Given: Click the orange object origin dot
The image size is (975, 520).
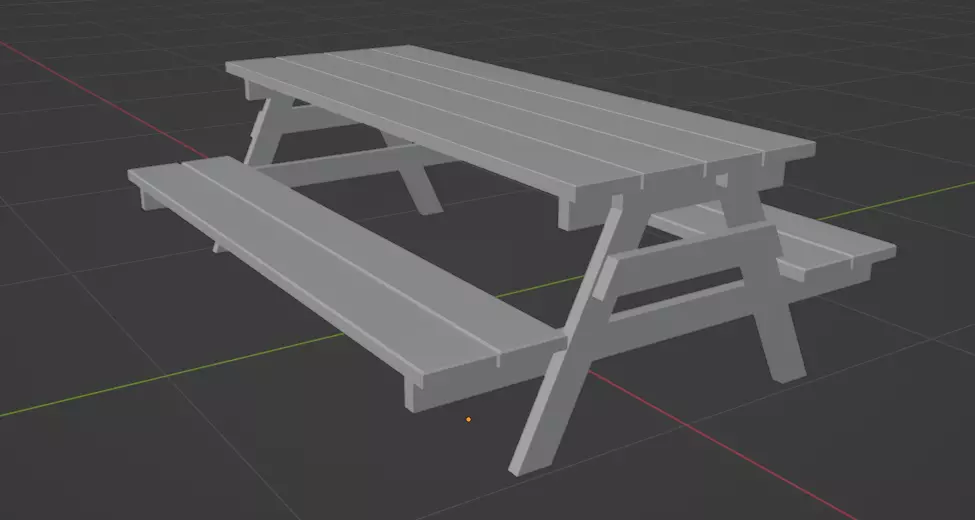Looking at the screenshot, I should pyautogui.click(x=468, y=419).
